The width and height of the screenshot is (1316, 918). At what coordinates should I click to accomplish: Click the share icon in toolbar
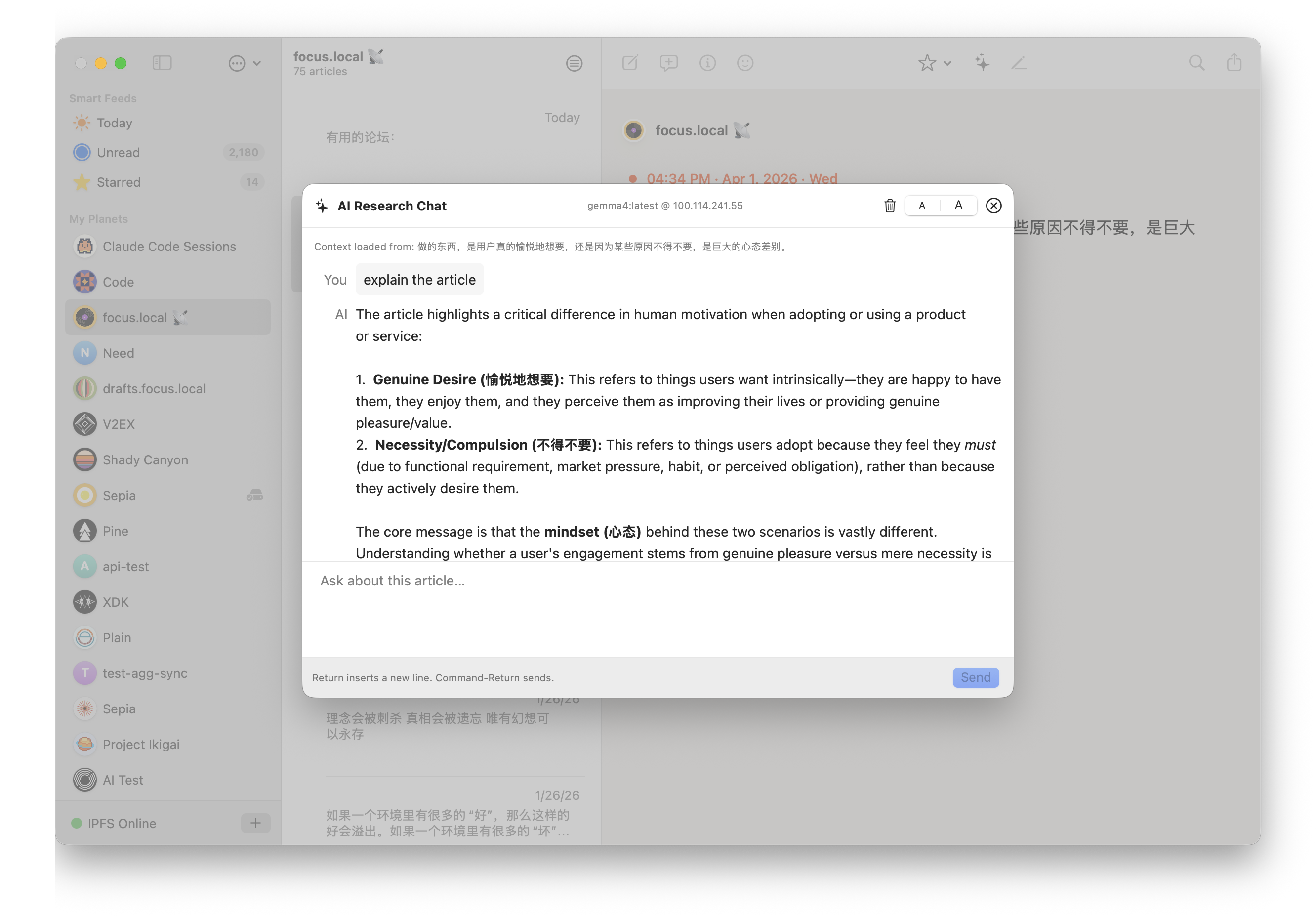[1234, 62]
